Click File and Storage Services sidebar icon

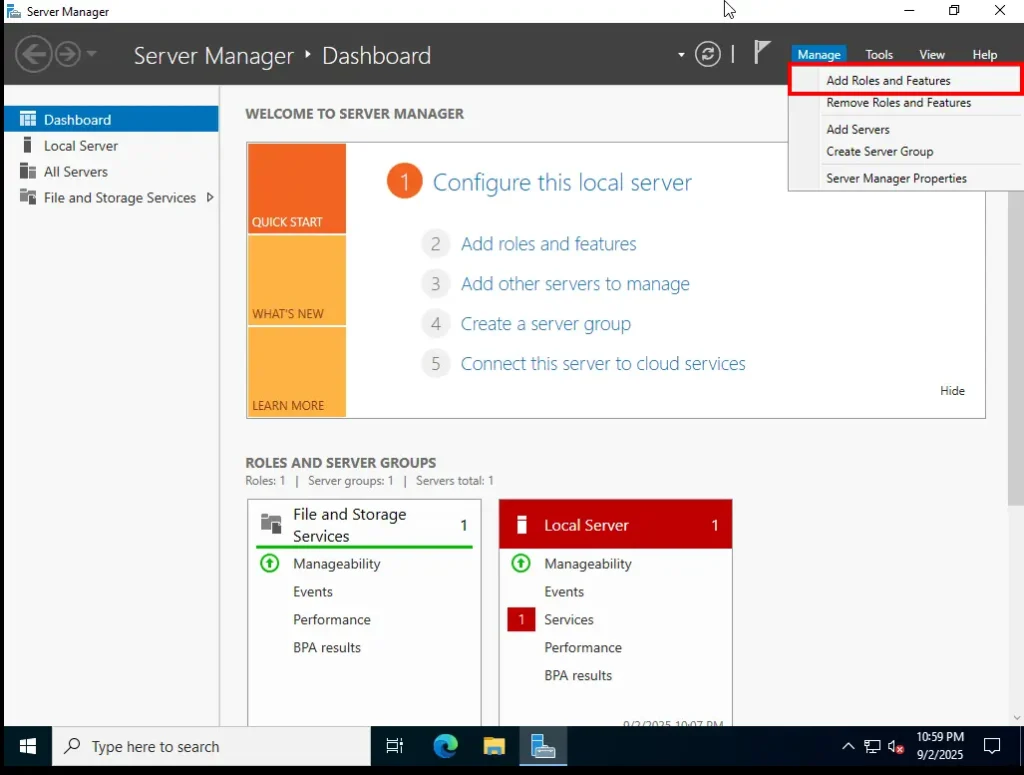tap(28, 197)
